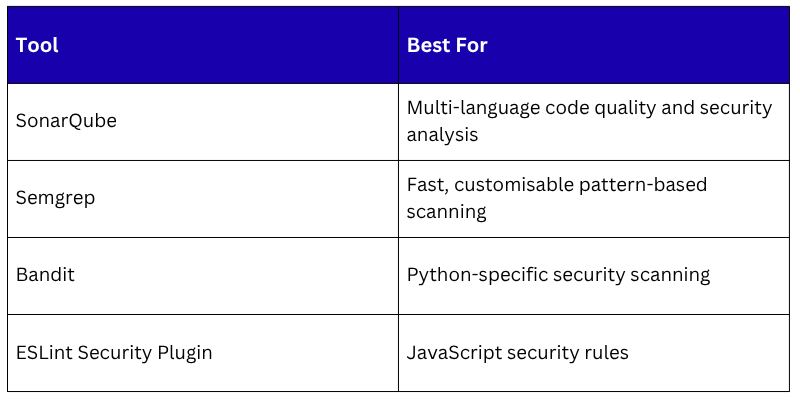Click the word "rules" in the last row
The height and width of the screenshot is (400, 800).
tap(604, 352)
